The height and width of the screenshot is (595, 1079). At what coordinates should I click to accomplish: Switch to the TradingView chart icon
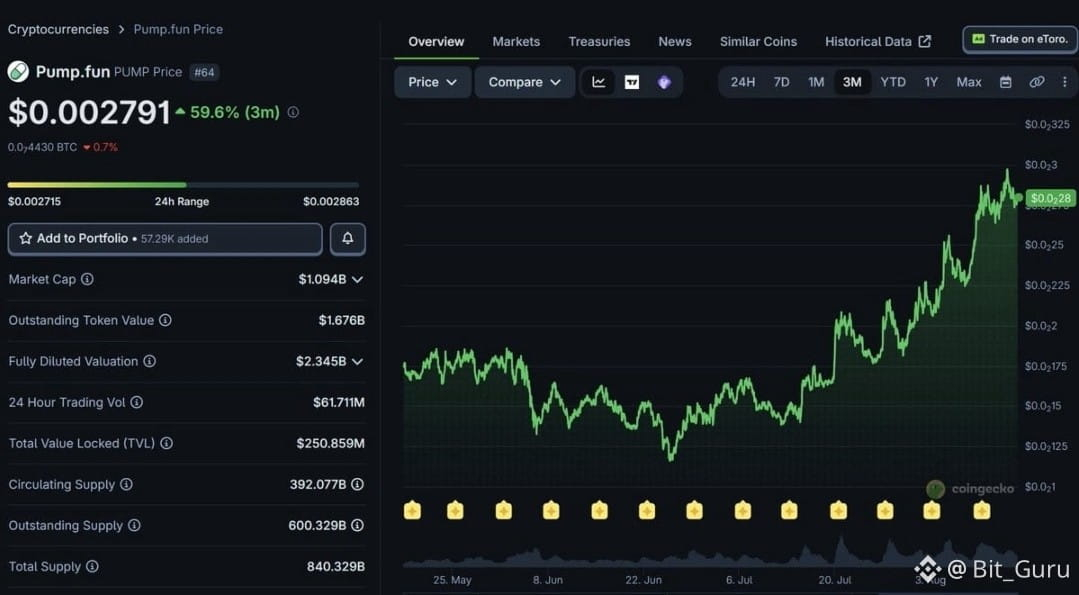(632, 83)
